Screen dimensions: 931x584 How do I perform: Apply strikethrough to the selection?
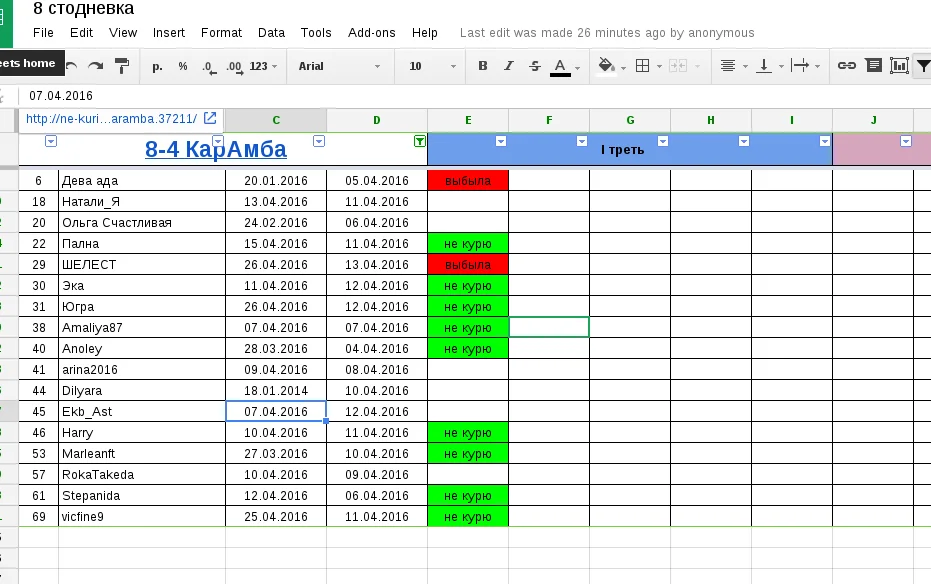pyautogui.click(x=533, y=65)
